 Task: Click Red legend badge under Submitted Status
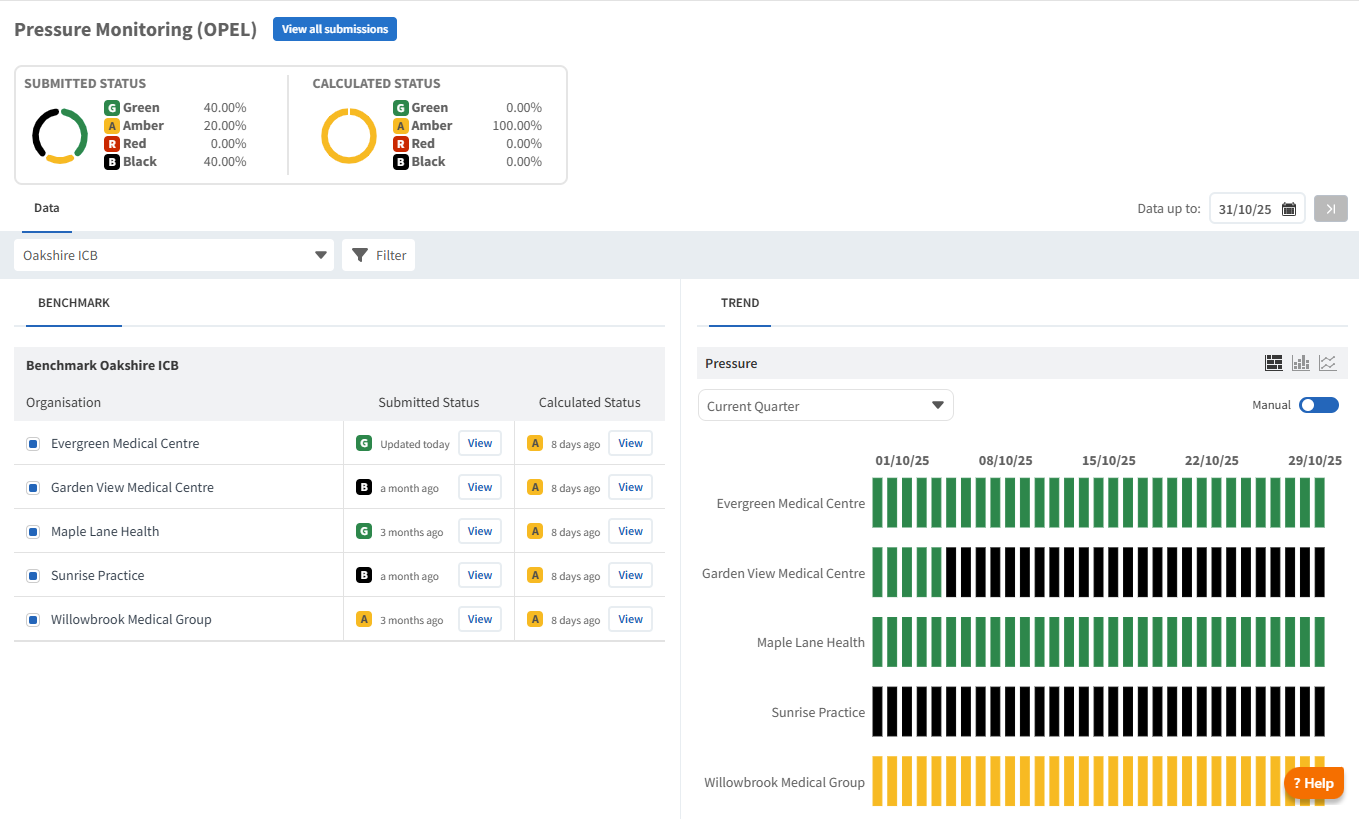point(112,143)
